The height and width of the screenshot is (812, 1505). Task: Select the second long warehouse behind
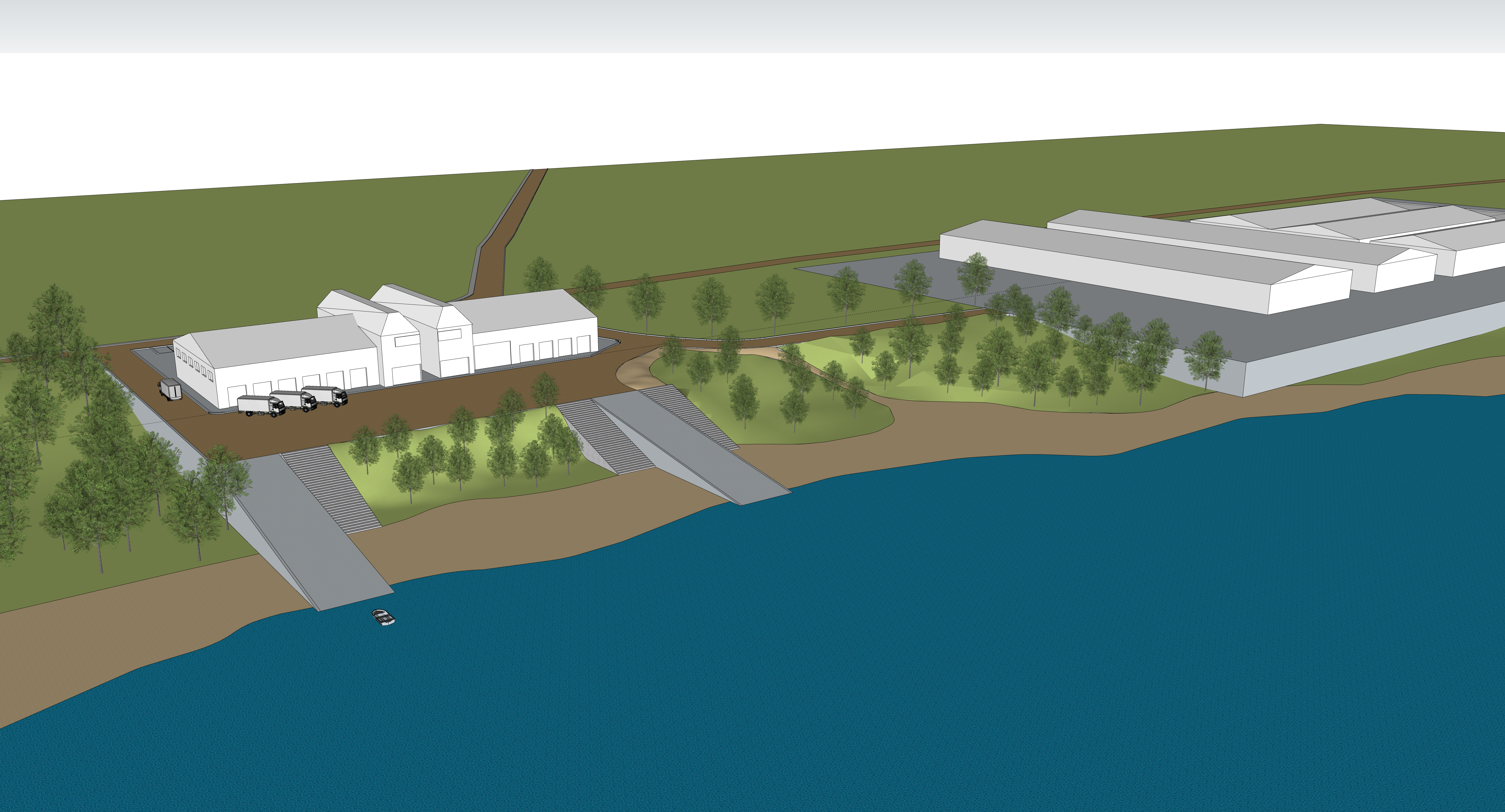pos(1256,242)
